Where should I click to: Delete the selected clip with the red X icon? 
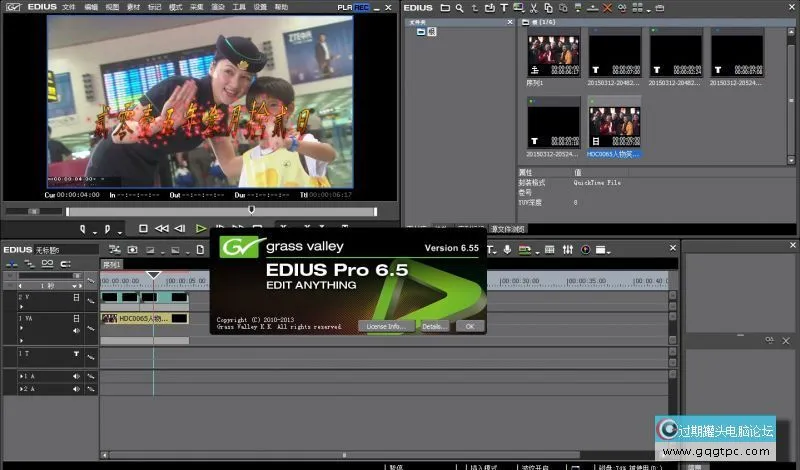coord(607,8)
